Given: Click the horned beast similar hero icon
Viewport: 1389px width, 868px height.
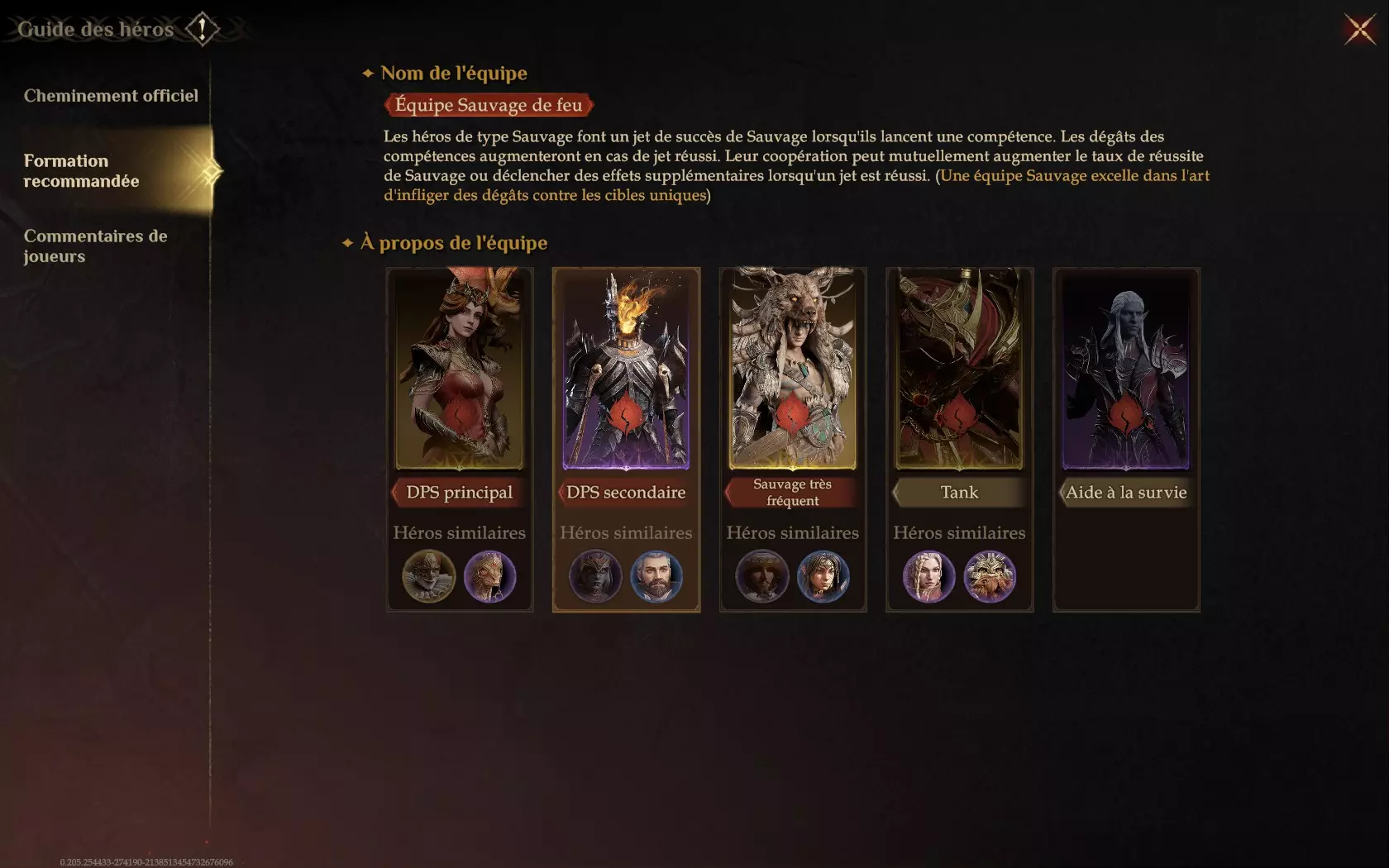Looking at the screenshot, I should [x=990, y=576].
